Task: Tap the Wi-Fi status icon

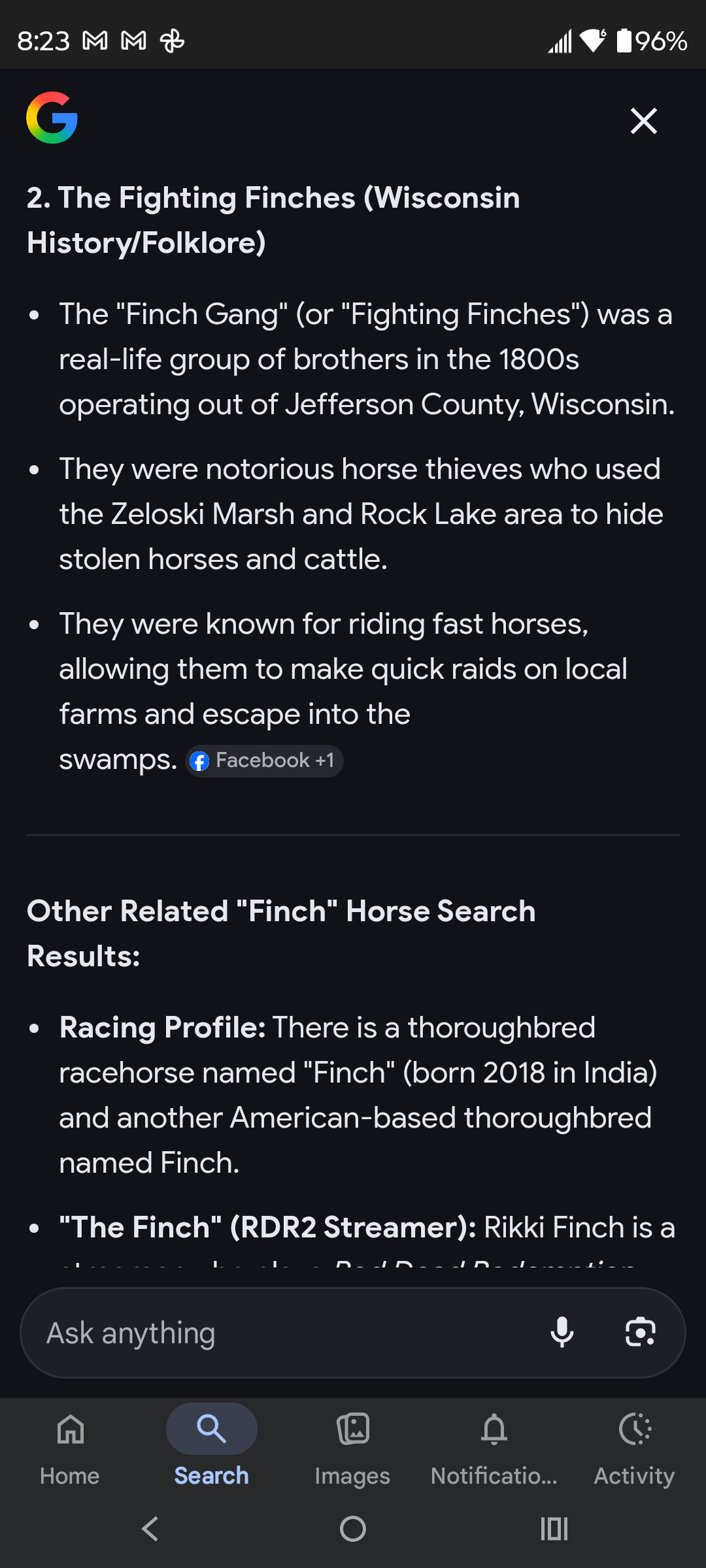Action: (593, 41)
